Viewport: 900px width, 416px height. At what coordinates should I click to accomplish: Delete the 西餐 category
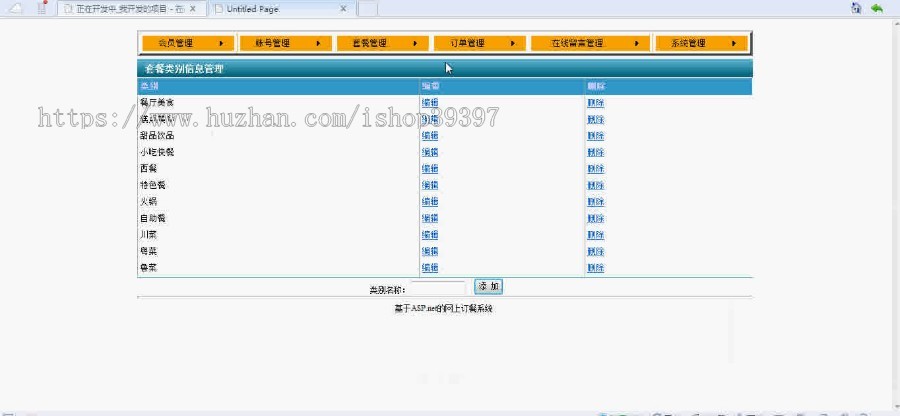click(x=596, y=169)
